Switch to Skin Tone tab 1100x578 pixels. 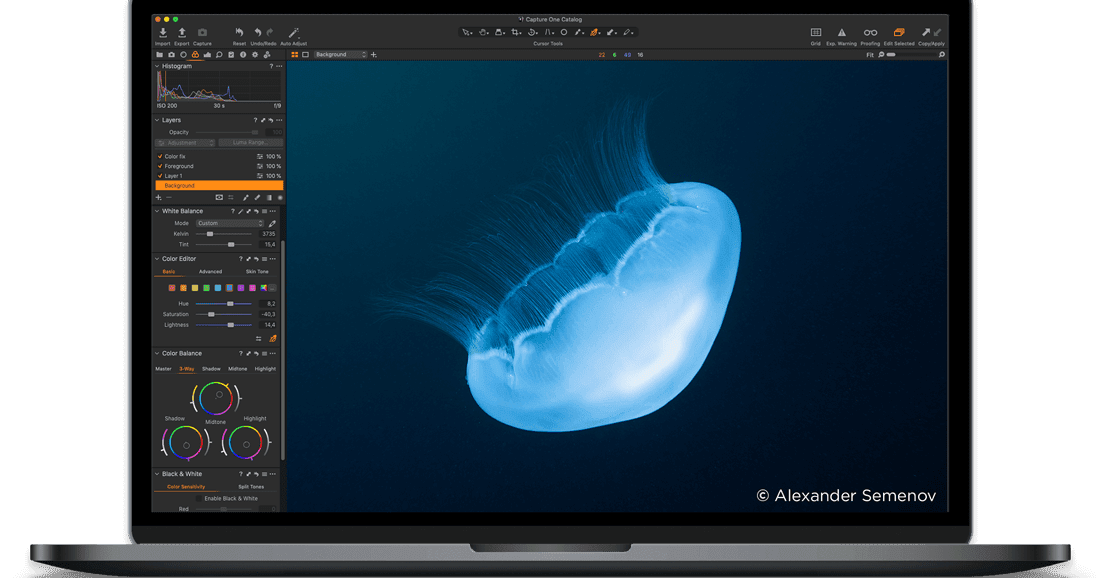257,271
